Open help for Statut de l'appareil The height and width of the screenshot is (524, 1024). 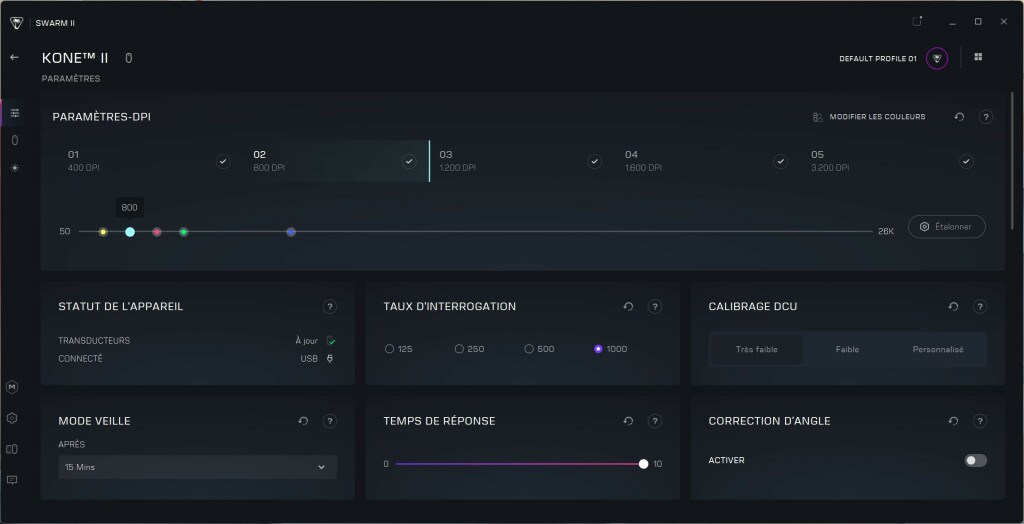pyautogui.click(x=330, y=306)
